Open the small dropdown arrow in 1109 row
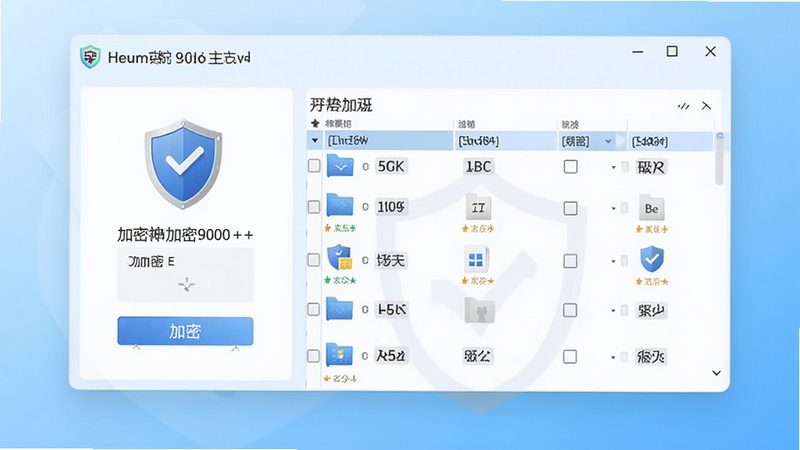 coord(613,209)
